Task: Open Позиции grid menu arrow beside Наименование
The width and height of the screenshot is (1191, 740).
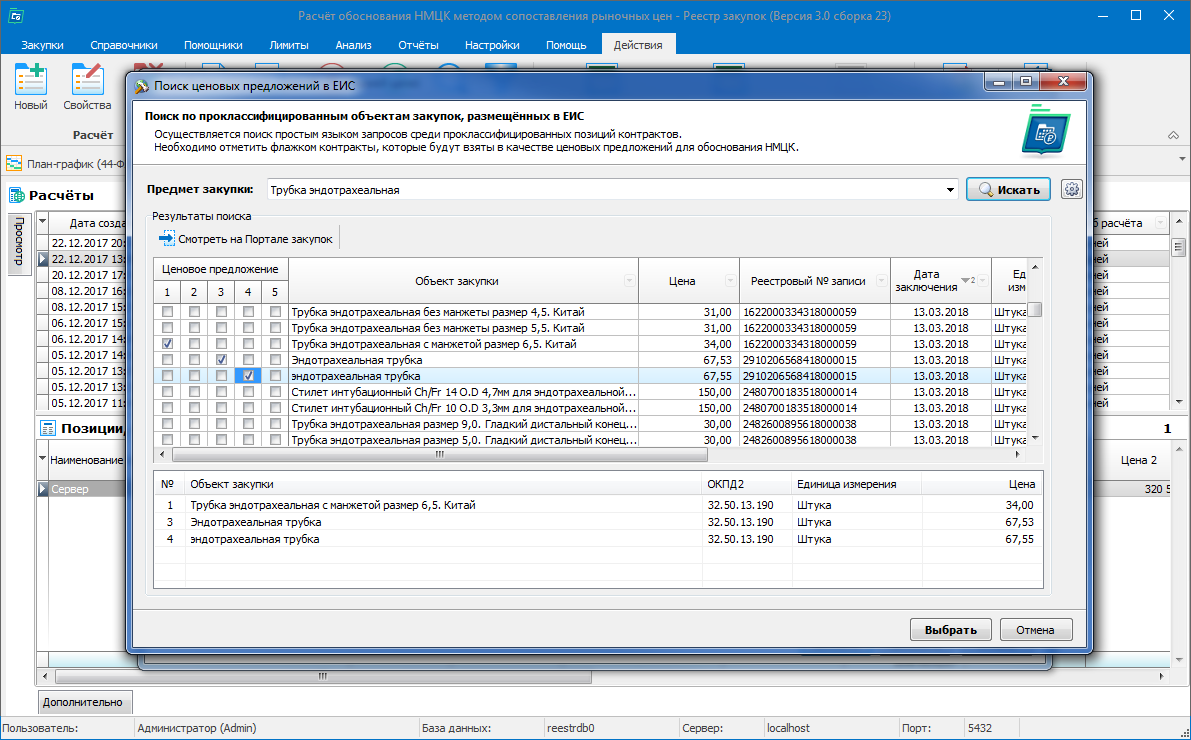Action: (x=43, y=460)
